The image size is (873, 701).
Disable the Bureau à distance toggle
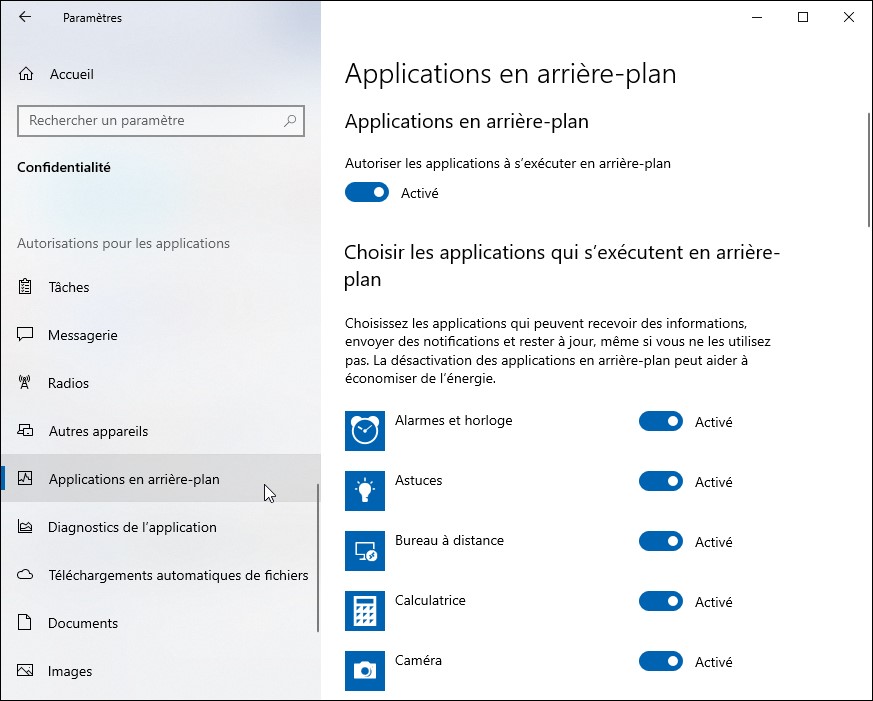tap(660, 542)
